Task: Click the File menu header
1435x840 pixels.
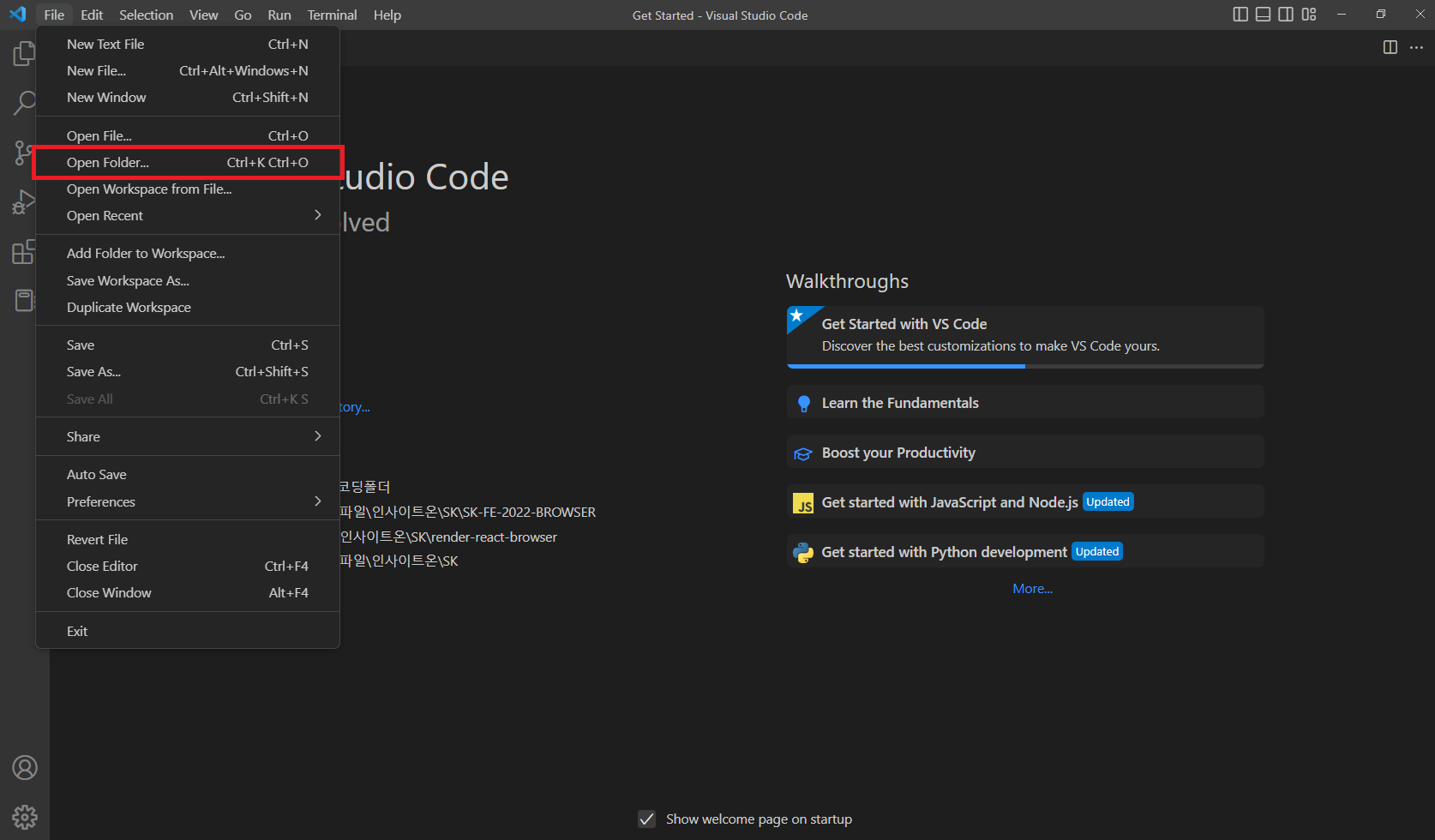Action: [54, 15]
